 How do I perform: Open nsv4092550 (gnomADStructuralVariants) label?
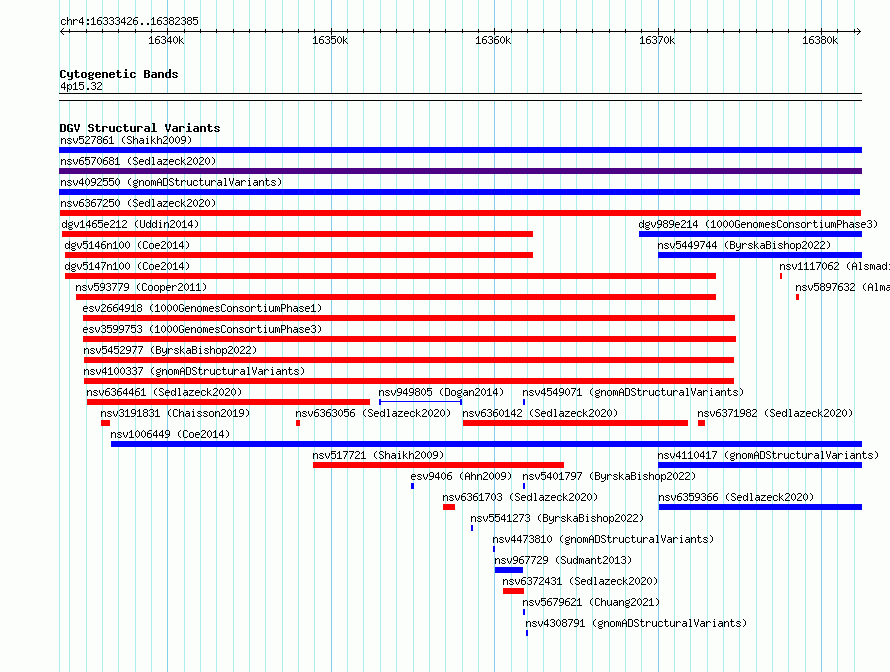tap(171, 182)
